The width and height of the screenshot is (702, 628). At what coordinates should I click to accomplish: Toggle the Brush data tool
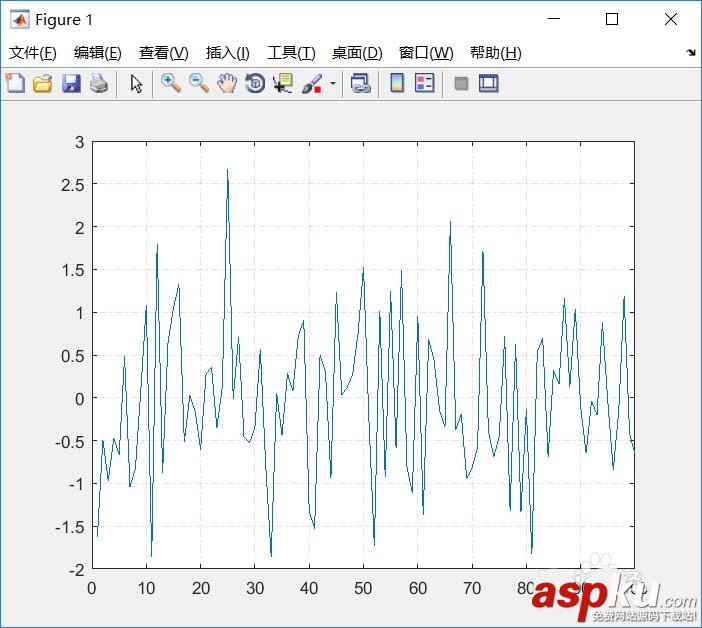tap(312, 83)
